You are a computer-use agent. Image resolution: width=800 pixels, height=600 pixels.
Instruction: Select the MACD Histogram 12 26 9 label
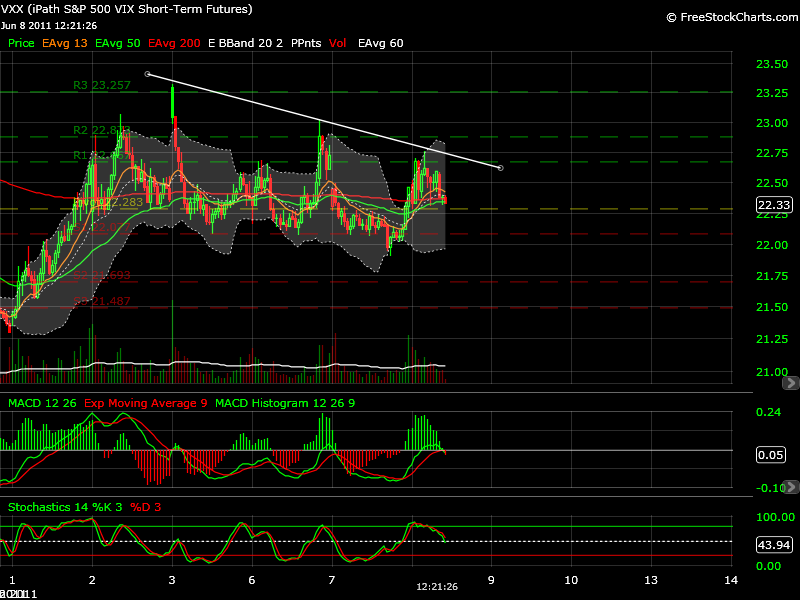281,403
